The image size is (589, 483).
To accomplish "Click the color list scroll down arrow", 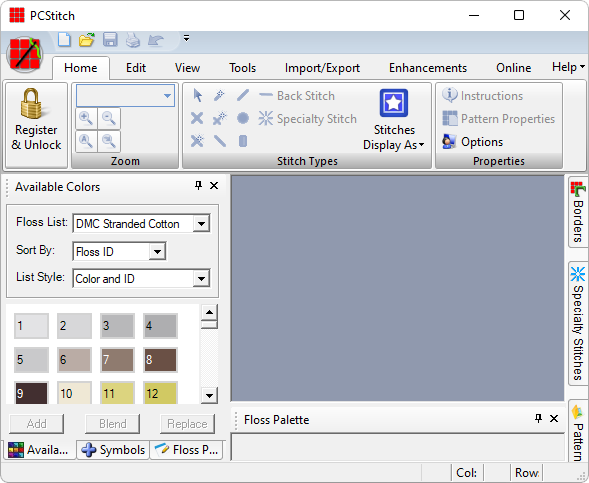I will coord(209,395).
